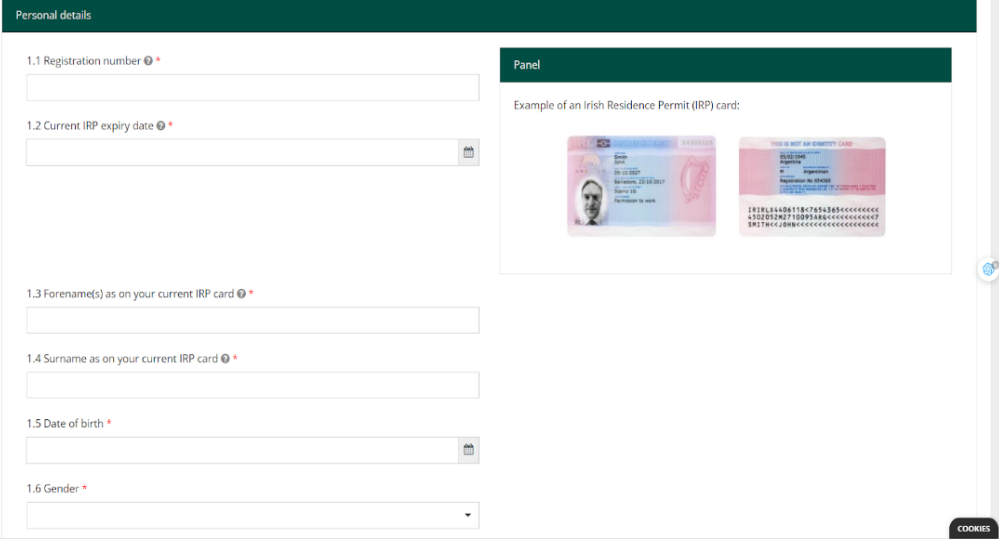999x541 pixels.
Task: Open calendar picker for IRP expiry date
Action: point(467,153)
